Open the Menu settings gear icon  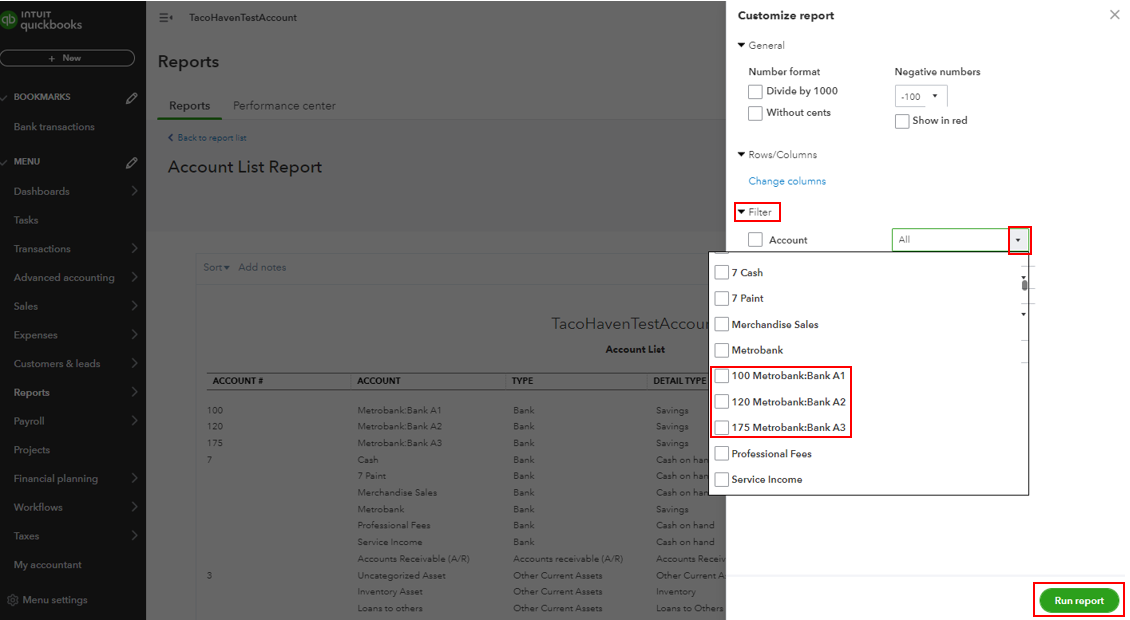12,600
